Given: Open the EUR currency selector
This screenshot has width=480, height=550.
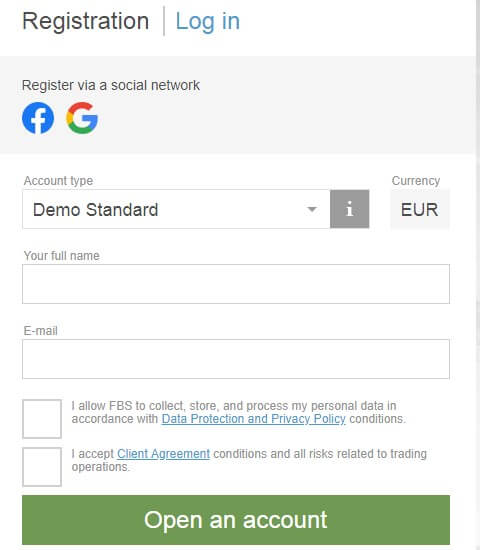Looking at the screenshot, I should click(420, 209).
